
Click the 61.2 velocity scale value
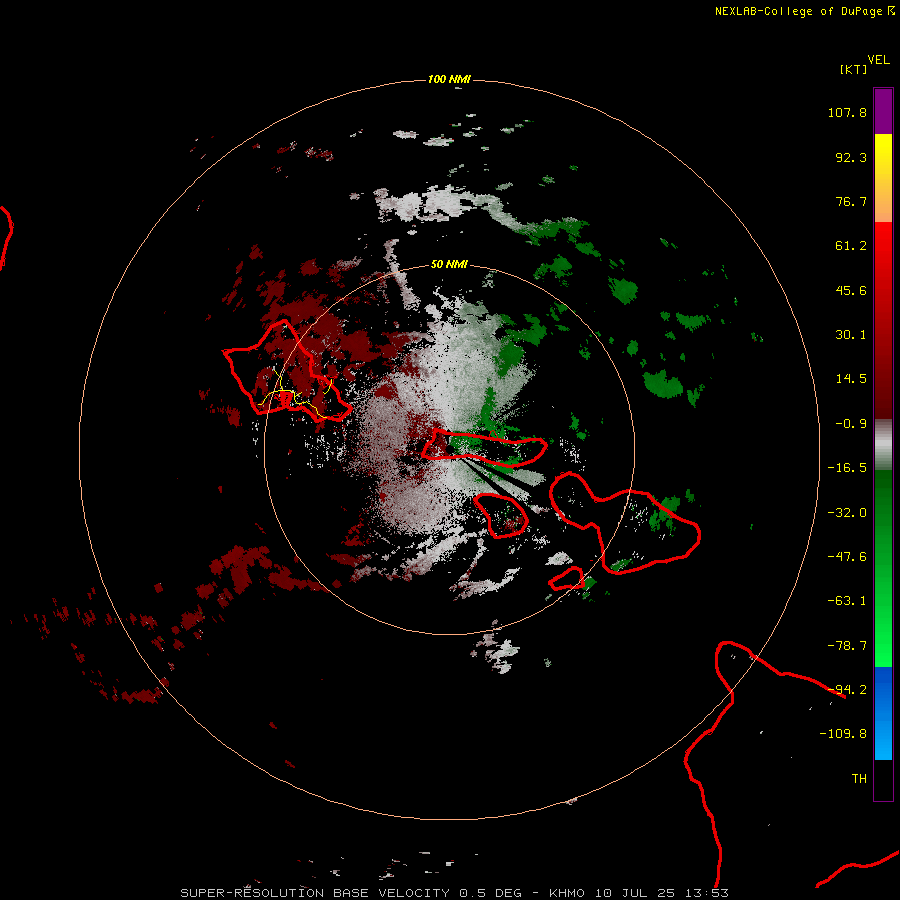click(x=851, y=246)
